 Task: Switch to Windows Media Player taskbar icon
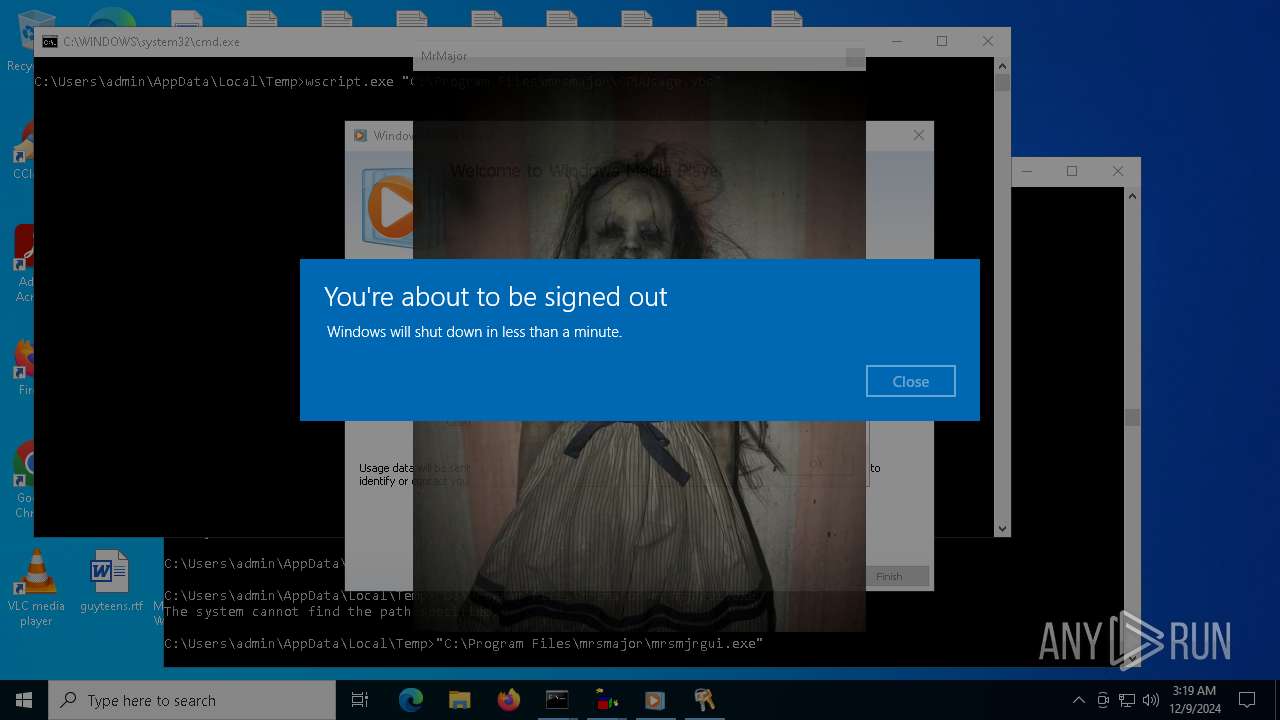pyautogui.click(x=655, y=700)
